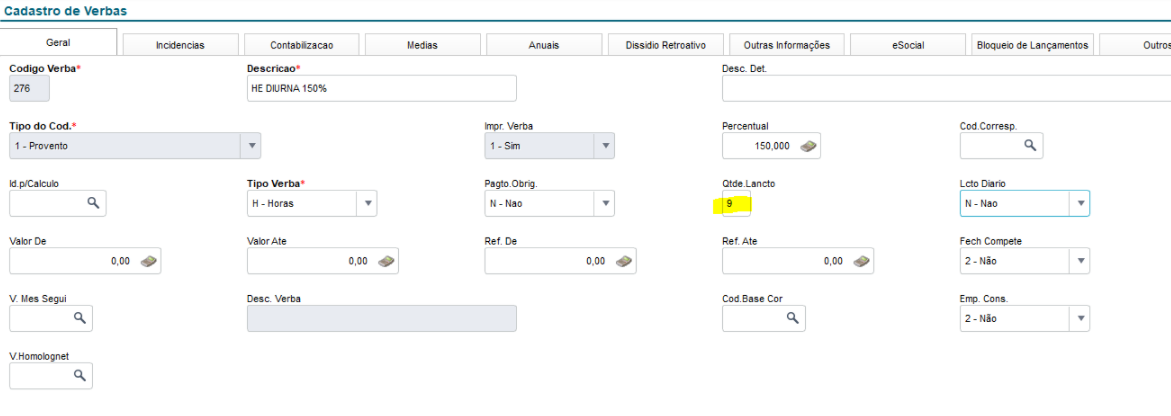Switch to the Incidencias tab

point(180,45)
